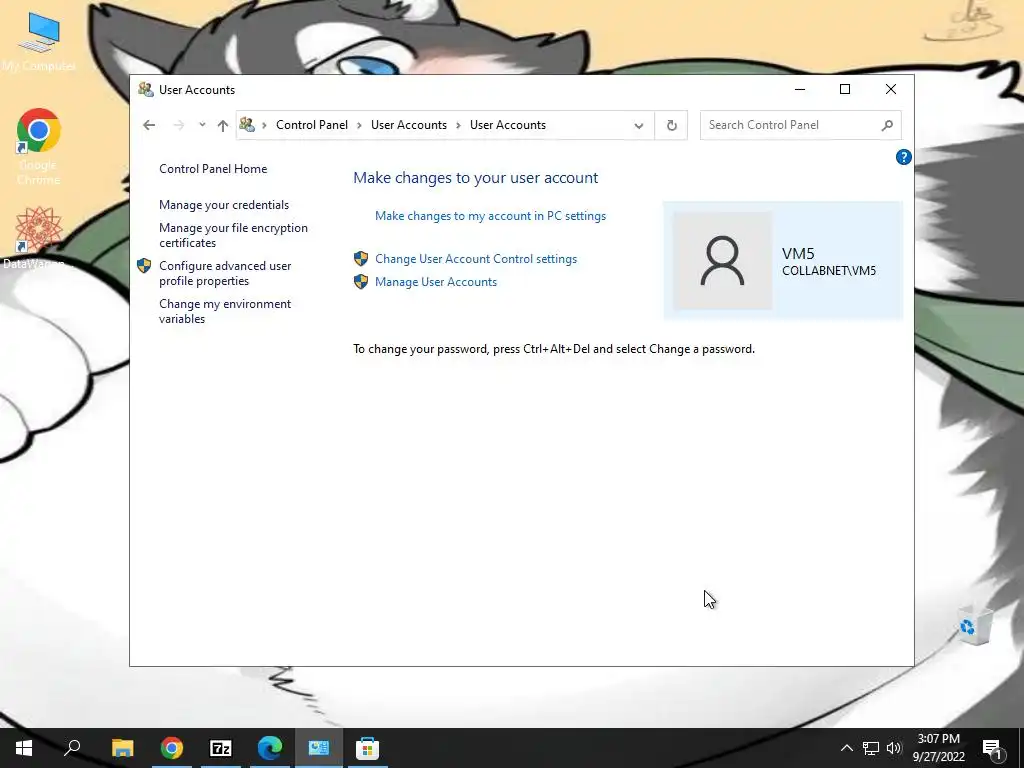Image resolution: width=1024 pixels, height=768 pixels.
Task: Expand the chevron after Control Panel breadcrumb
Action: (x=359, y=125)
